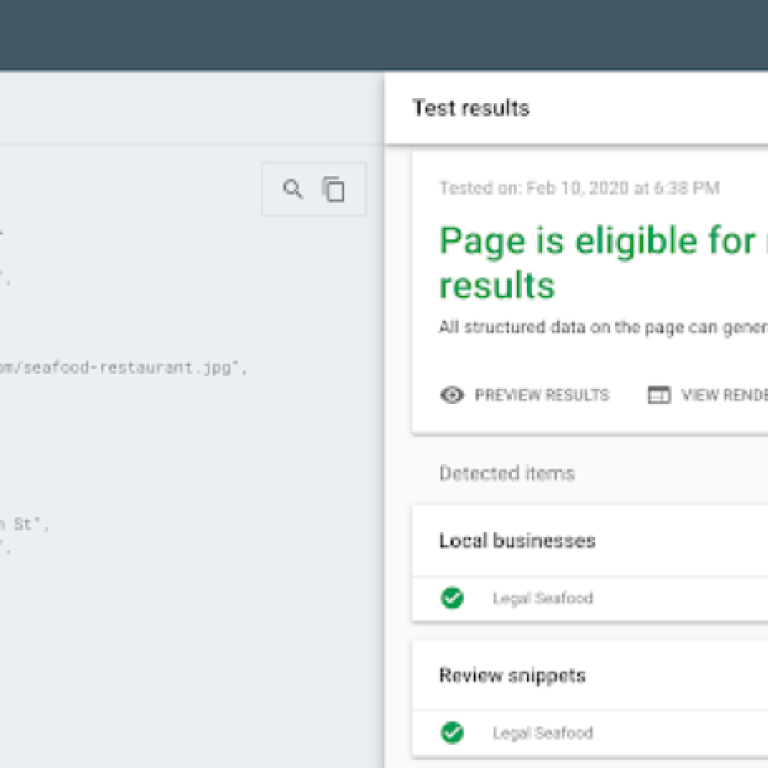Open VIEW RENDERED option
768x768 pixels.
tap(723, 395)
